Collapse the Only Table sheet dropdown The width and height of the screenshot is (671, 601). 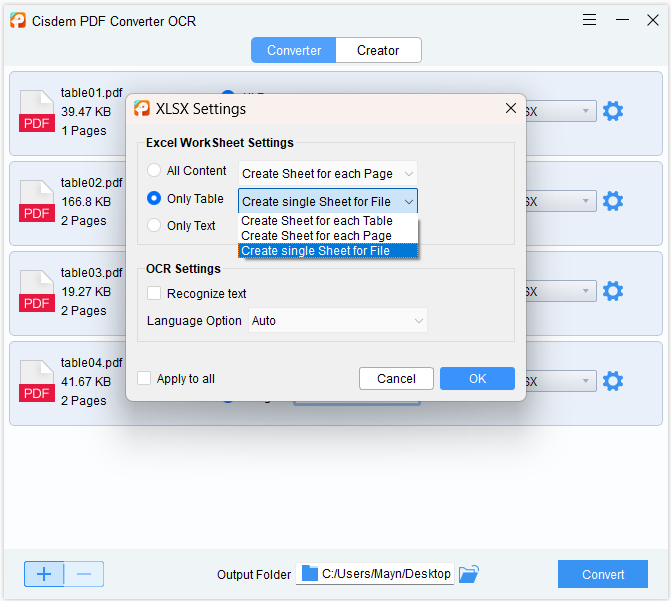tap(327, 201)
